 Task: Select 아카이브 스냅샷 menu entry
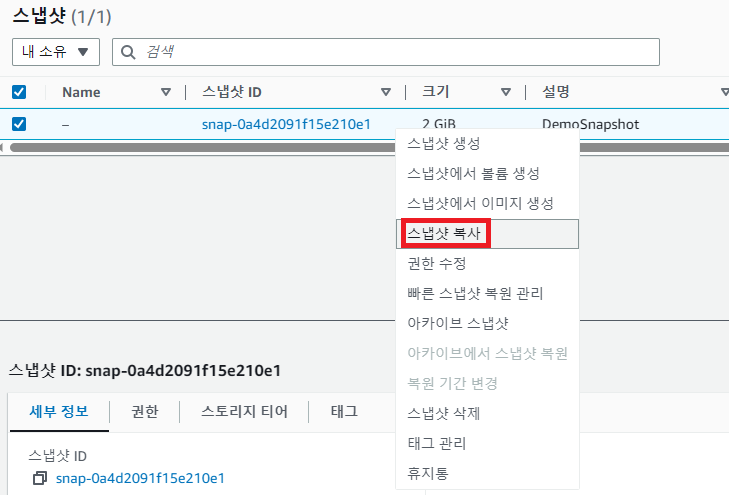tap(487, 323)
